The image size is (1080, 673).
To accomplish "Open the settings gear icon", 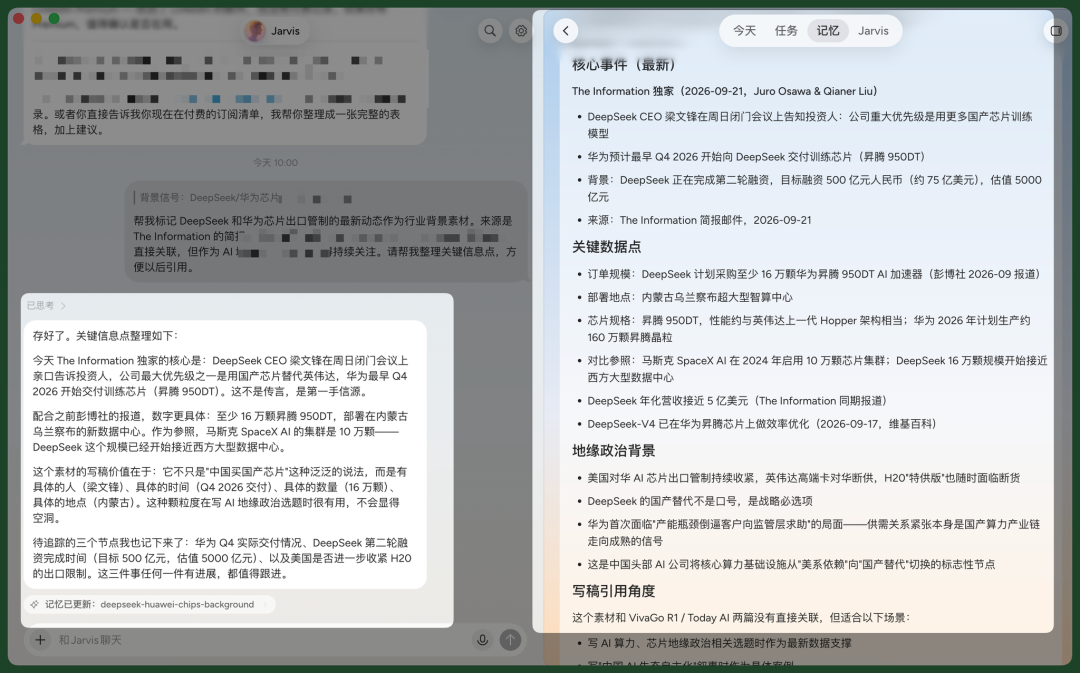I will tap(521, 31).
